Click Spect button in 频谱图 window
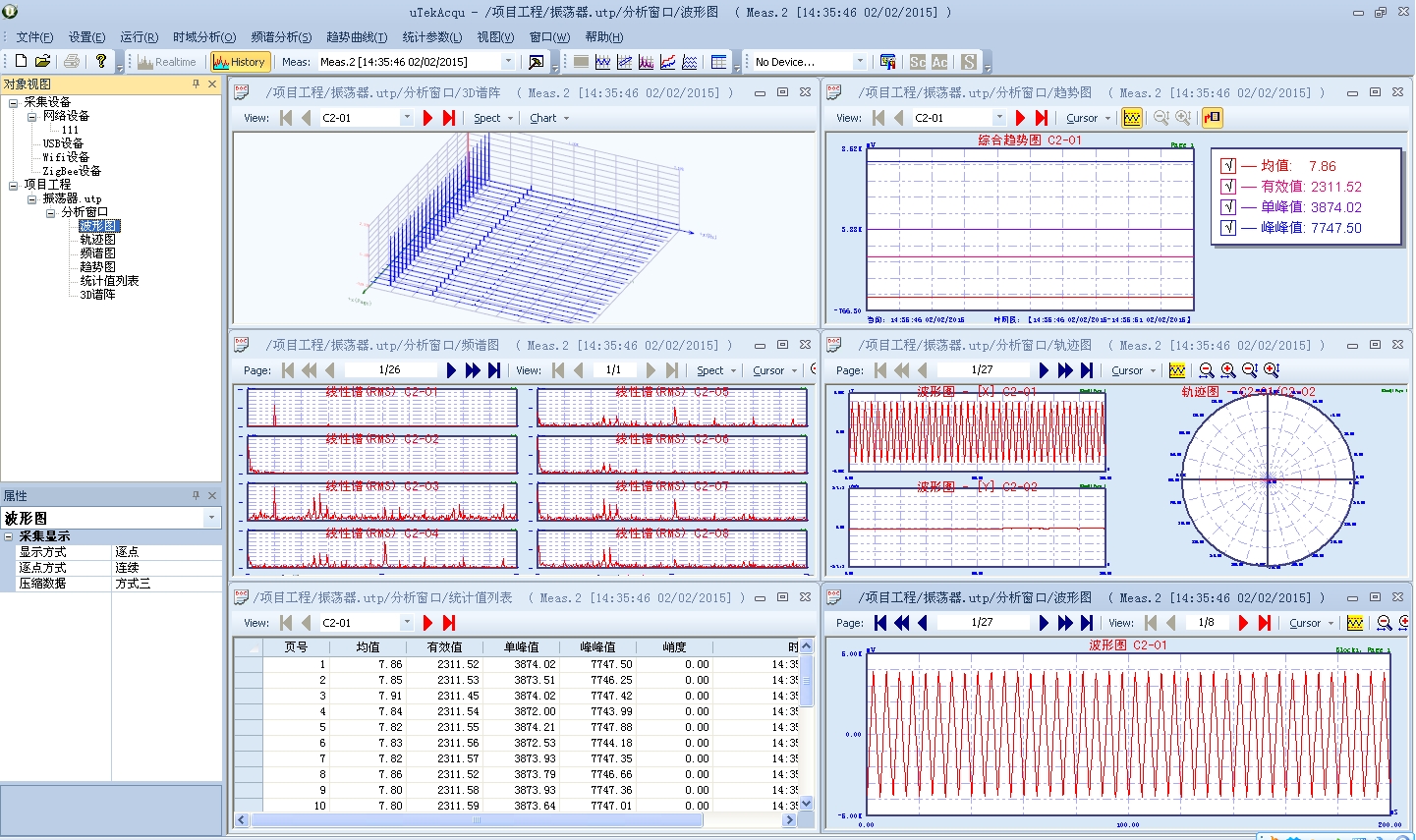The height and width of the screenshot is (840, 1416). pos(710,370)
